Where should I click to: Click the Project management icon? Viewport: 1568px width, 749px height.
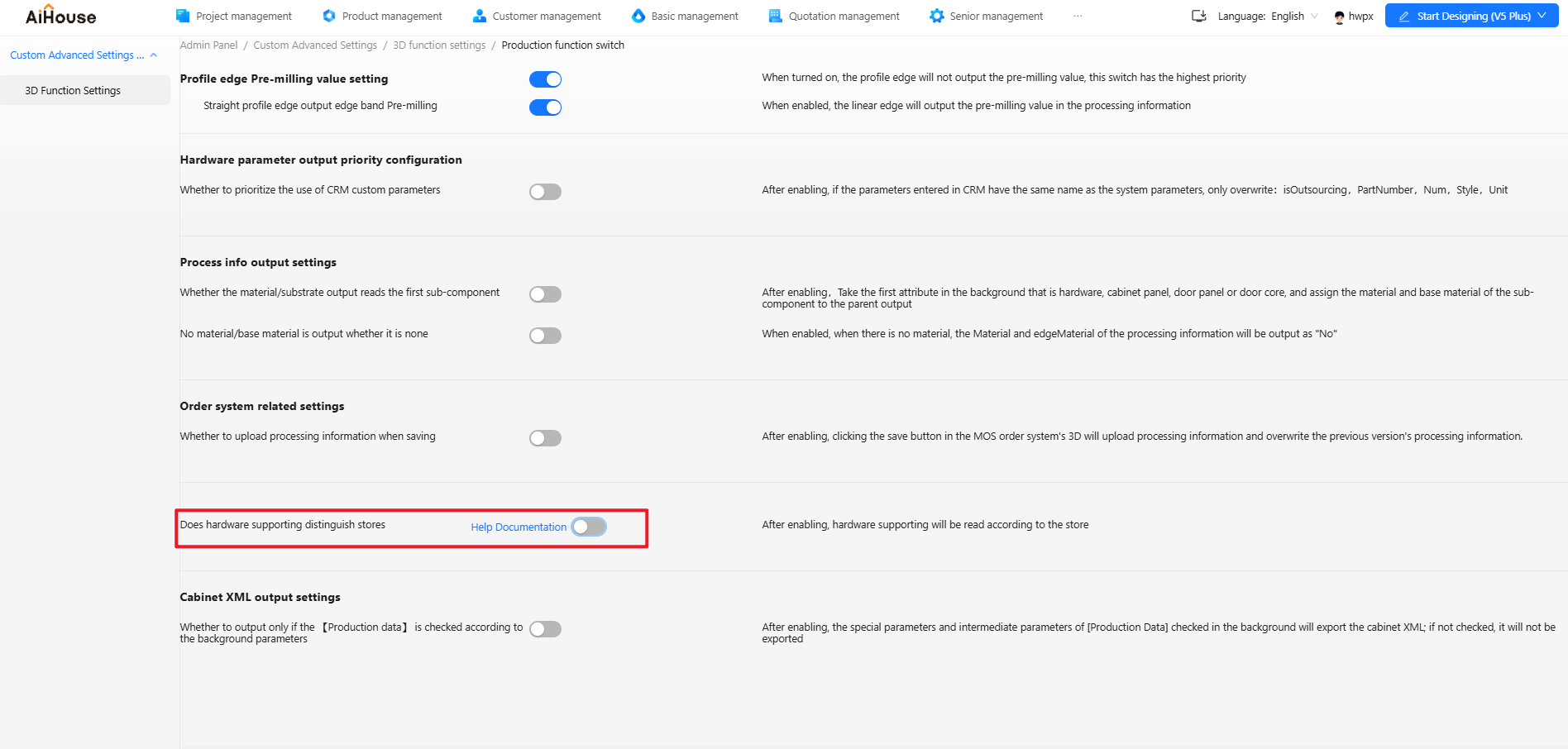pyautogui.click(x=183, y=16)
